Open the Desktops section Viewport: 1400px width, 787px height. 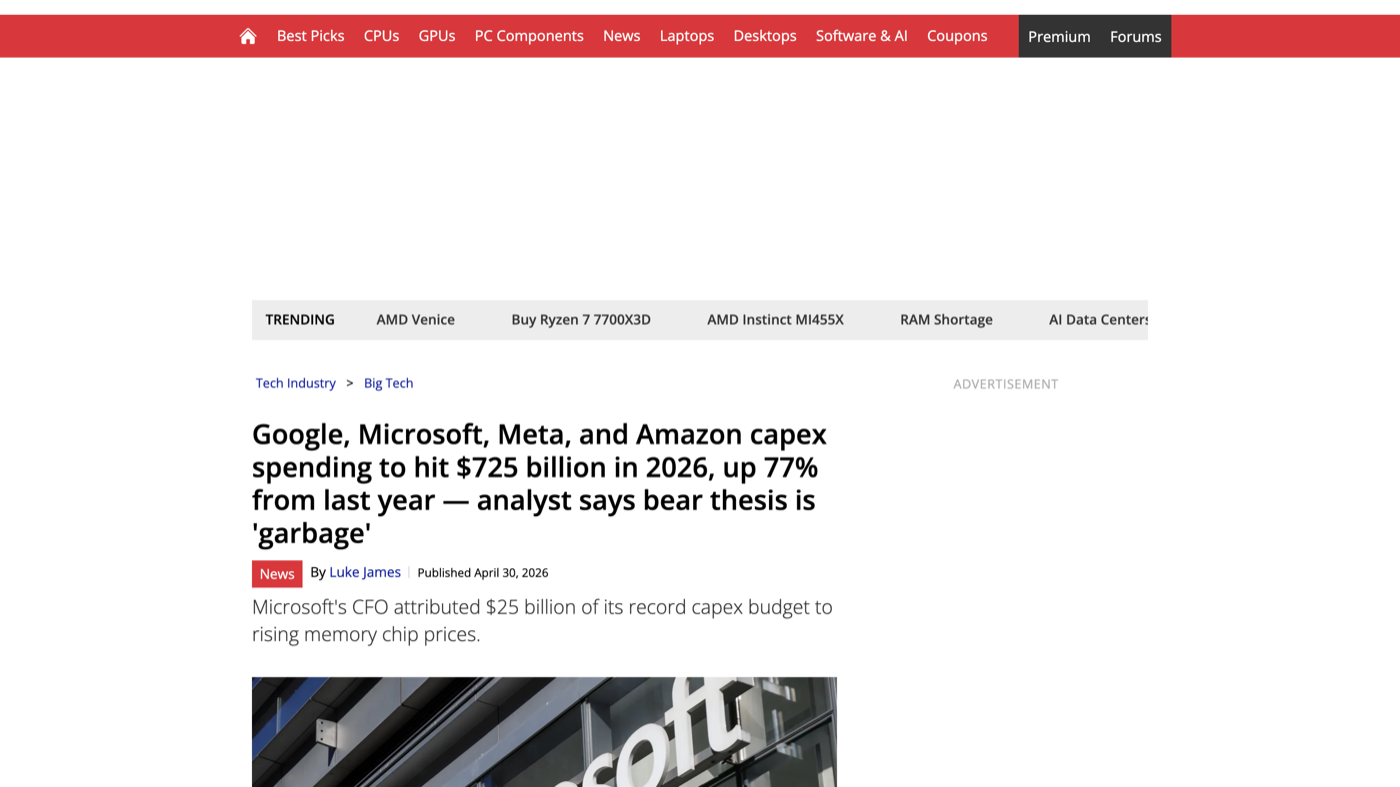[765, 36]
